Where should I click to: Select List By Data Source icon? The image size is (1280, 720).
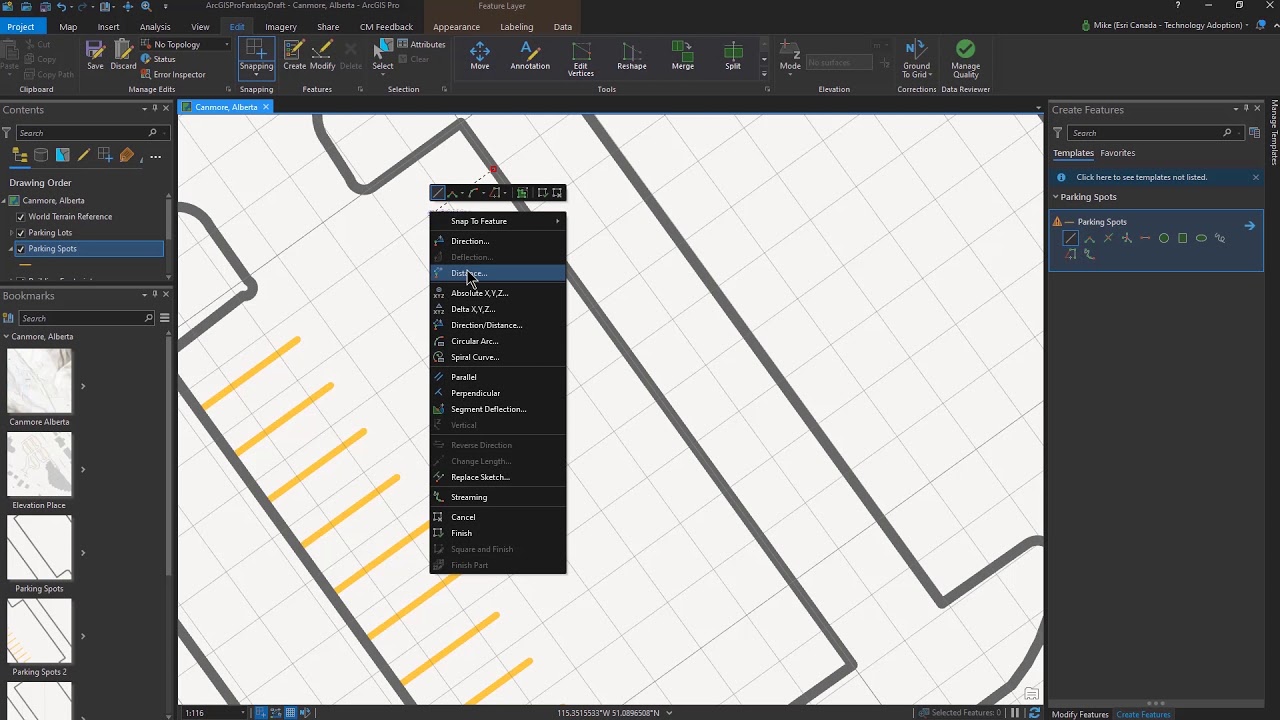coord(41,155)
